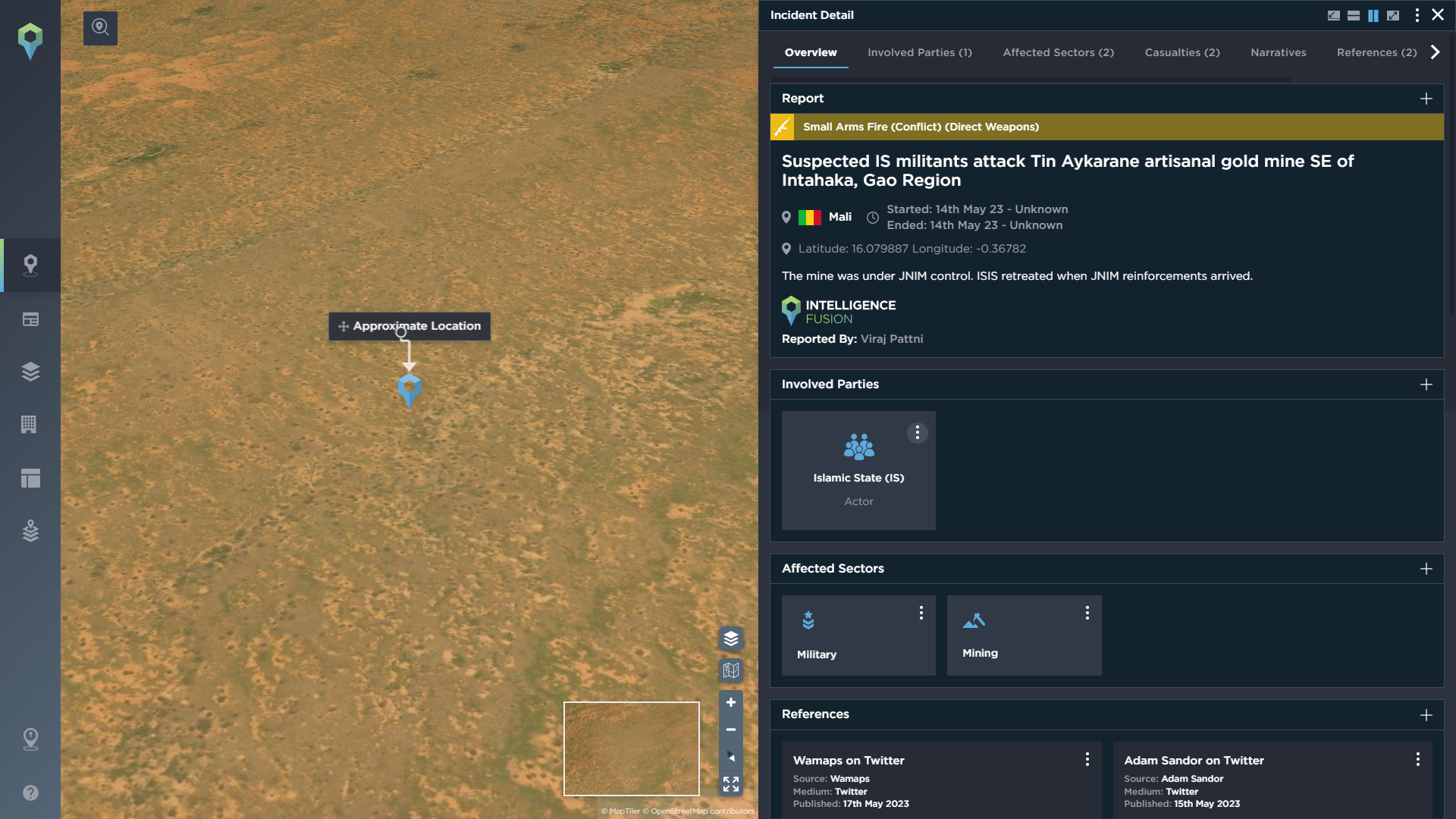Click the minimap overview thumbnail
The width and height of the screenshot is (1456, 819).
click(632, 748)
